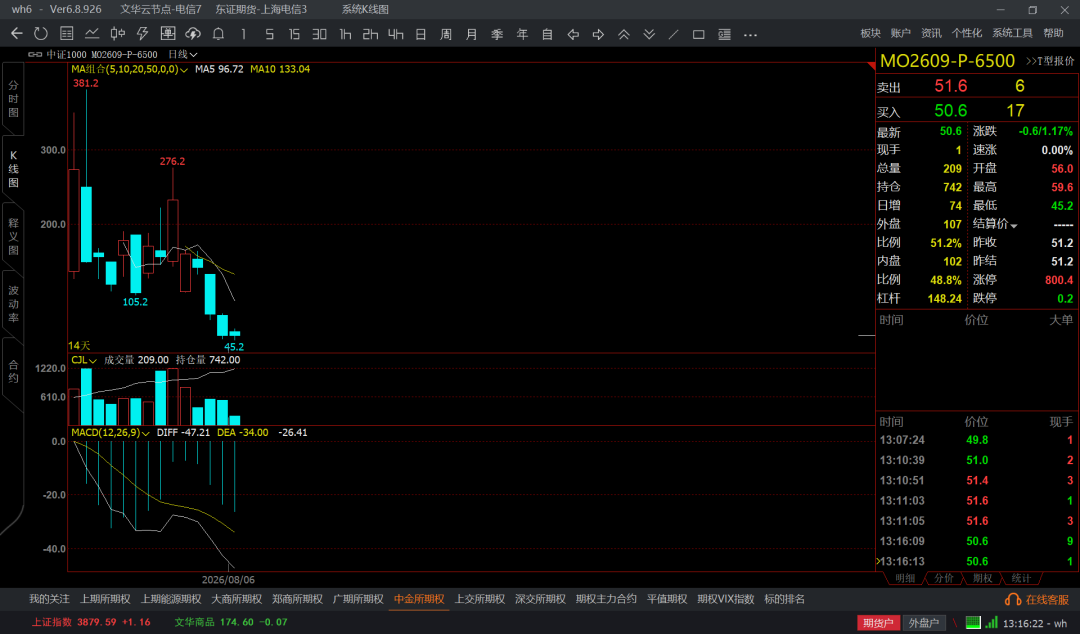Image resolution: width=1080 pixels, height=634 pixels.
Task: Open the 帮助 menu
Action: click(x=1053, y=33)
